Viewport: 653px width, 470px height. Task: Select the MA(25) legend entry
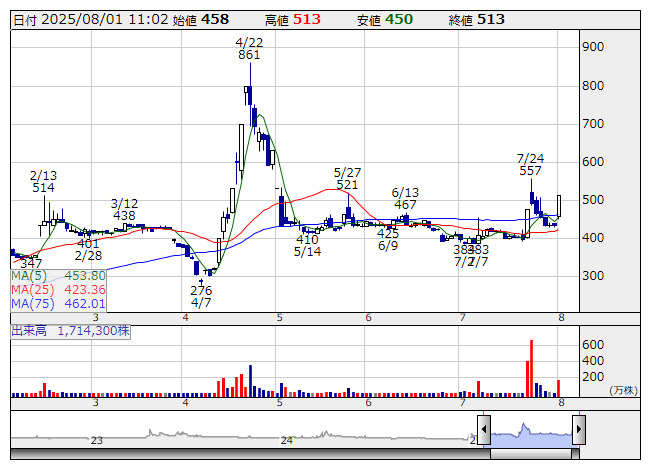(58, 289)
